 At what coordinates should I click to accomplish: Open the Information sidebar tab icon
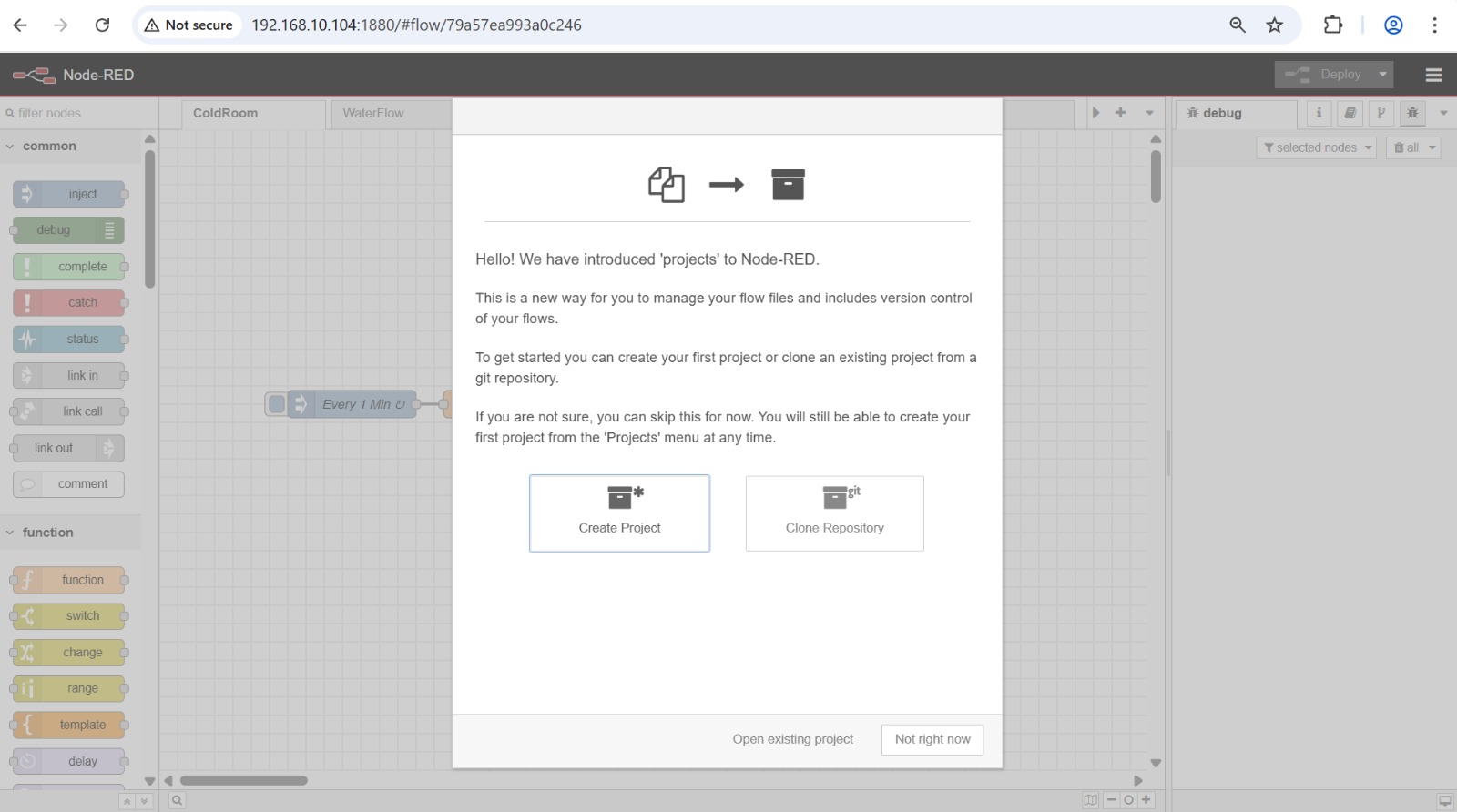coord(1319,113)
